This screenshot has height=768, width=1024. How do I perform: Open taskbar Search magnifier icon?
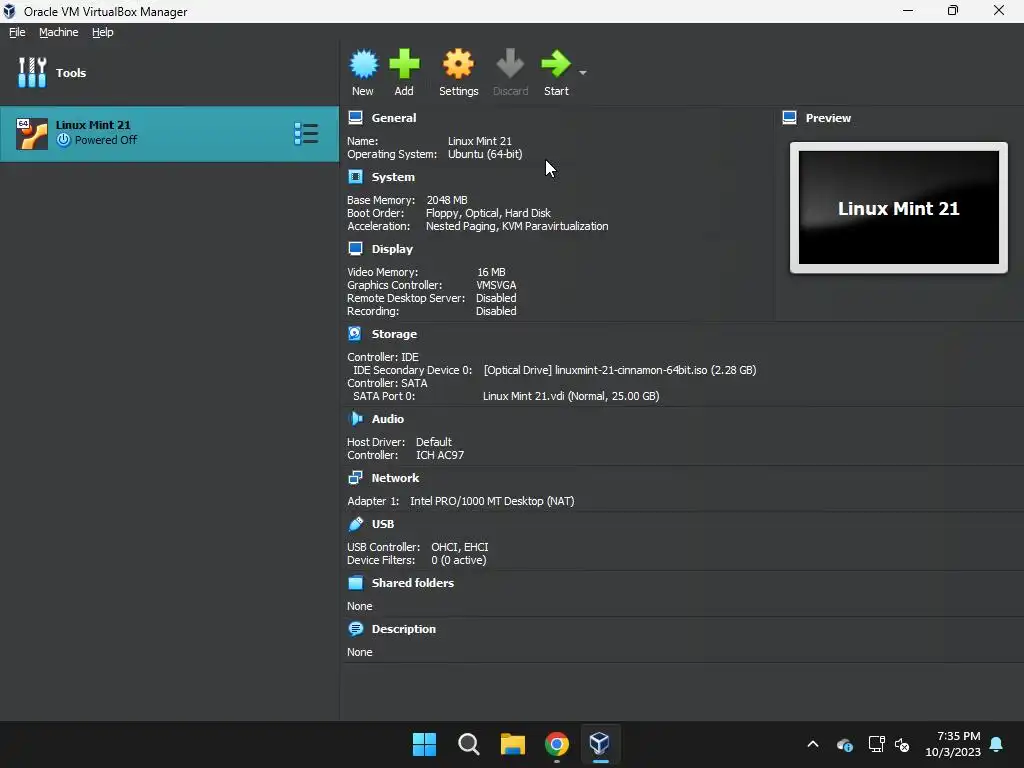coord(469,744)
